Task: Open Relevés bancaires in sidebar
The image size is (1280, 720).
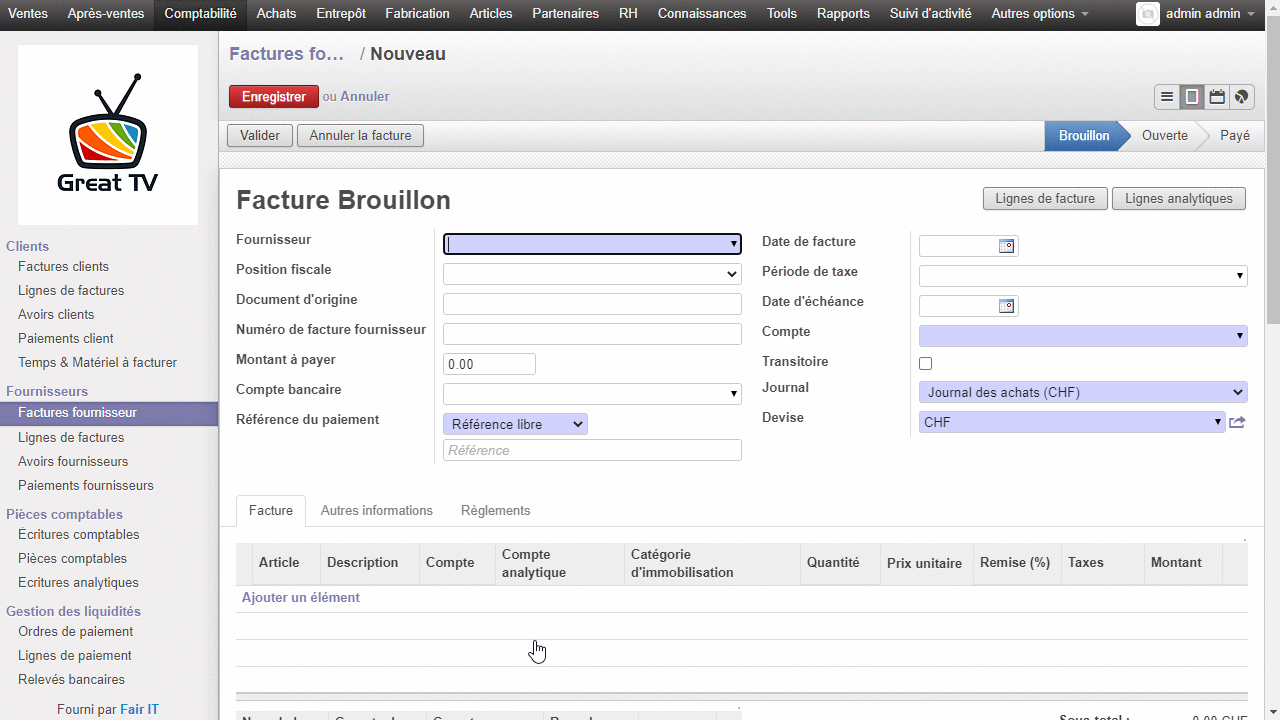Action: pyautogui.click(x=71, y=679)
